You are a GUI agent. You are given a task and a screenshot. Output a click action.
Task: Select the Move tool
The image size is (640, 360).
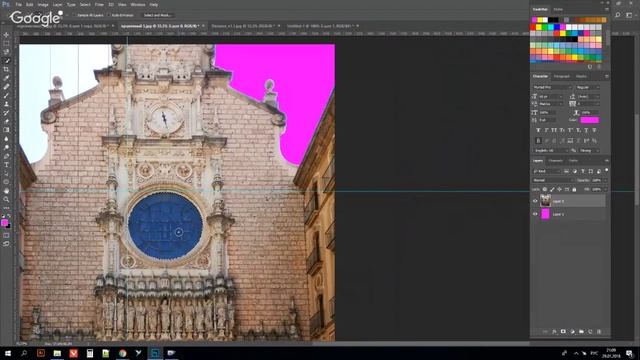click(7, 35)
